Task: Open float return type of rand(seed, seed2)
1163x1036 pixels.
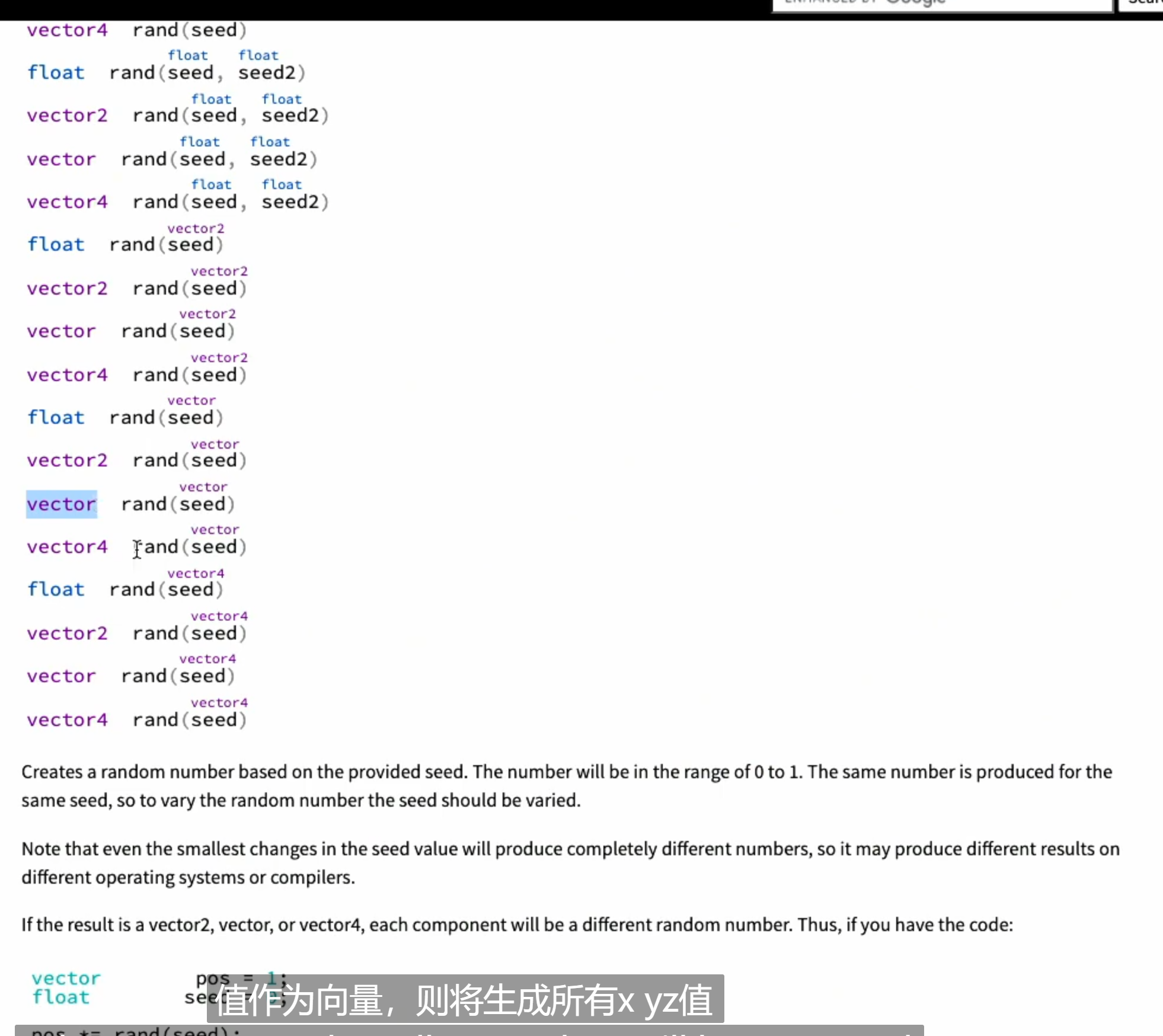Action: point(56,73)
